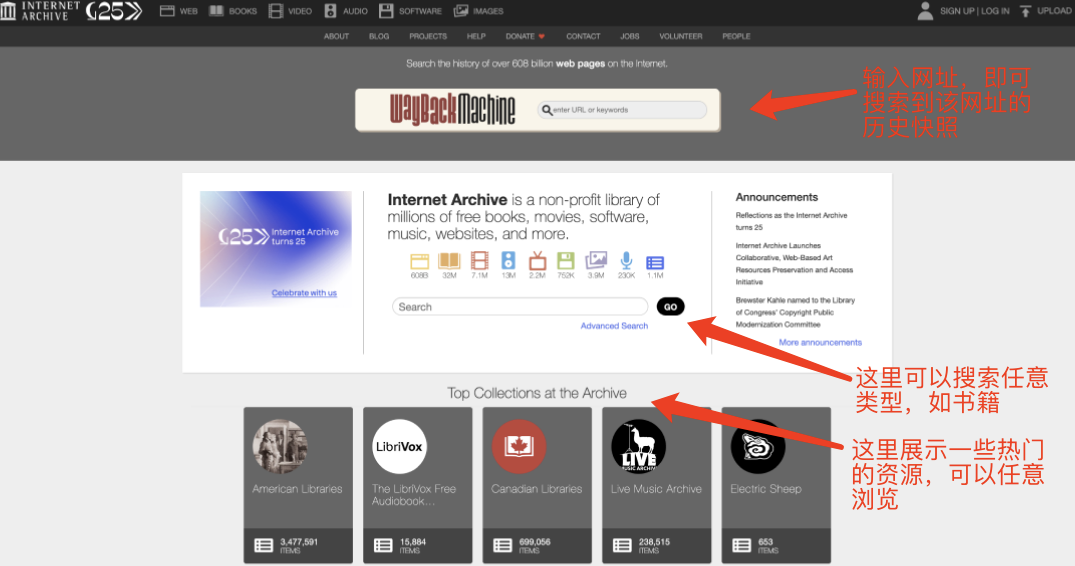This screenshot has height=566, width=1075.
Task: Open Brewster Kahle Library of Congress announcement
Action: click(795, 312)
